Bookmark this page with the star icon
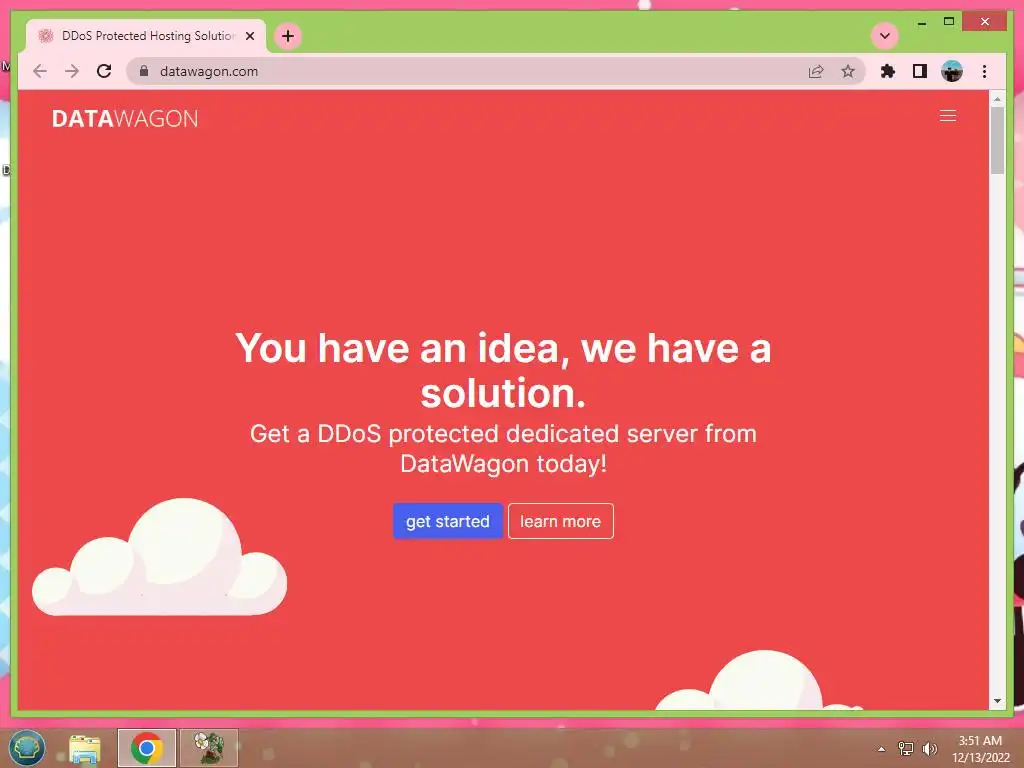1024x768 pixels. pyautogui.click(x=848, y=71)
